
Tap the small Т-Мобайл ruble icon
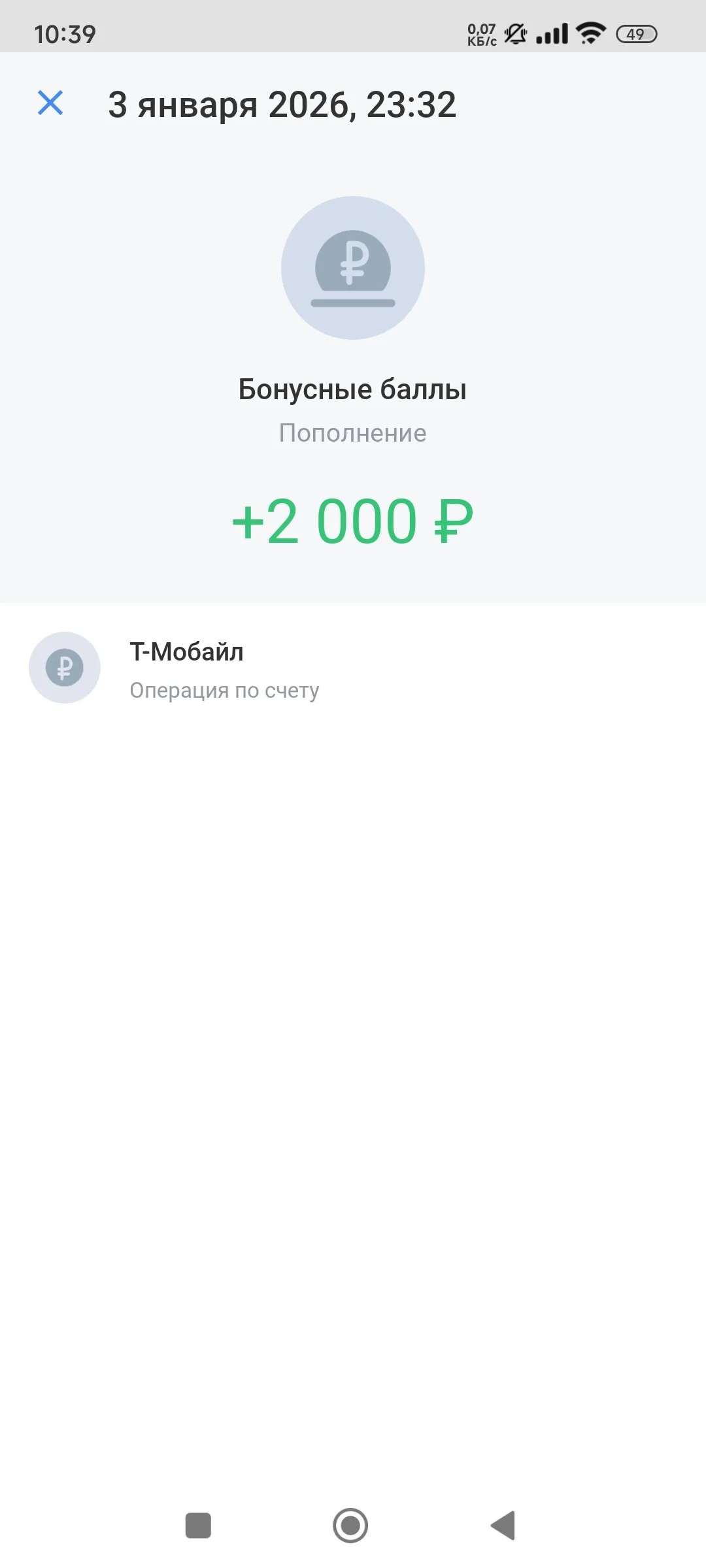[x=65, y=668]
